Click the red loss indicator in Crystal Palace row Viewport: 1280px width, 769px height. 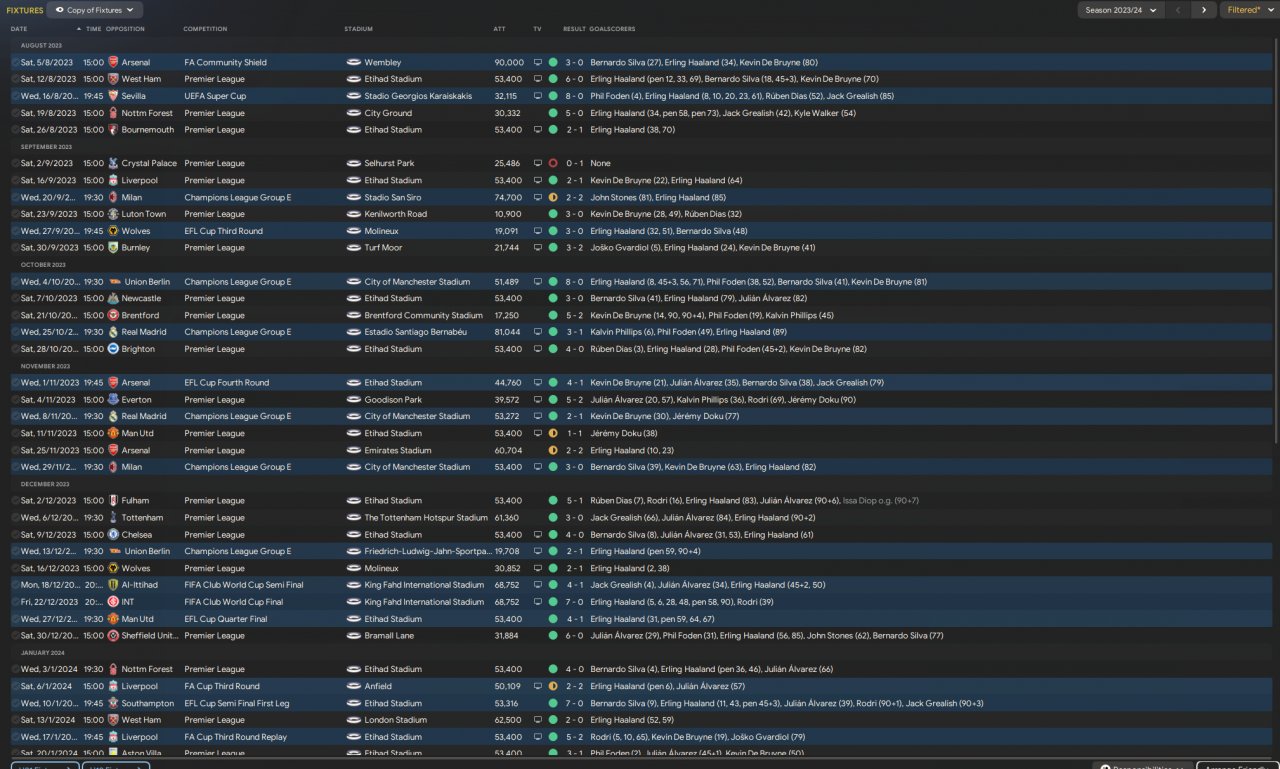pyautogui.click(x=553, y=163)
